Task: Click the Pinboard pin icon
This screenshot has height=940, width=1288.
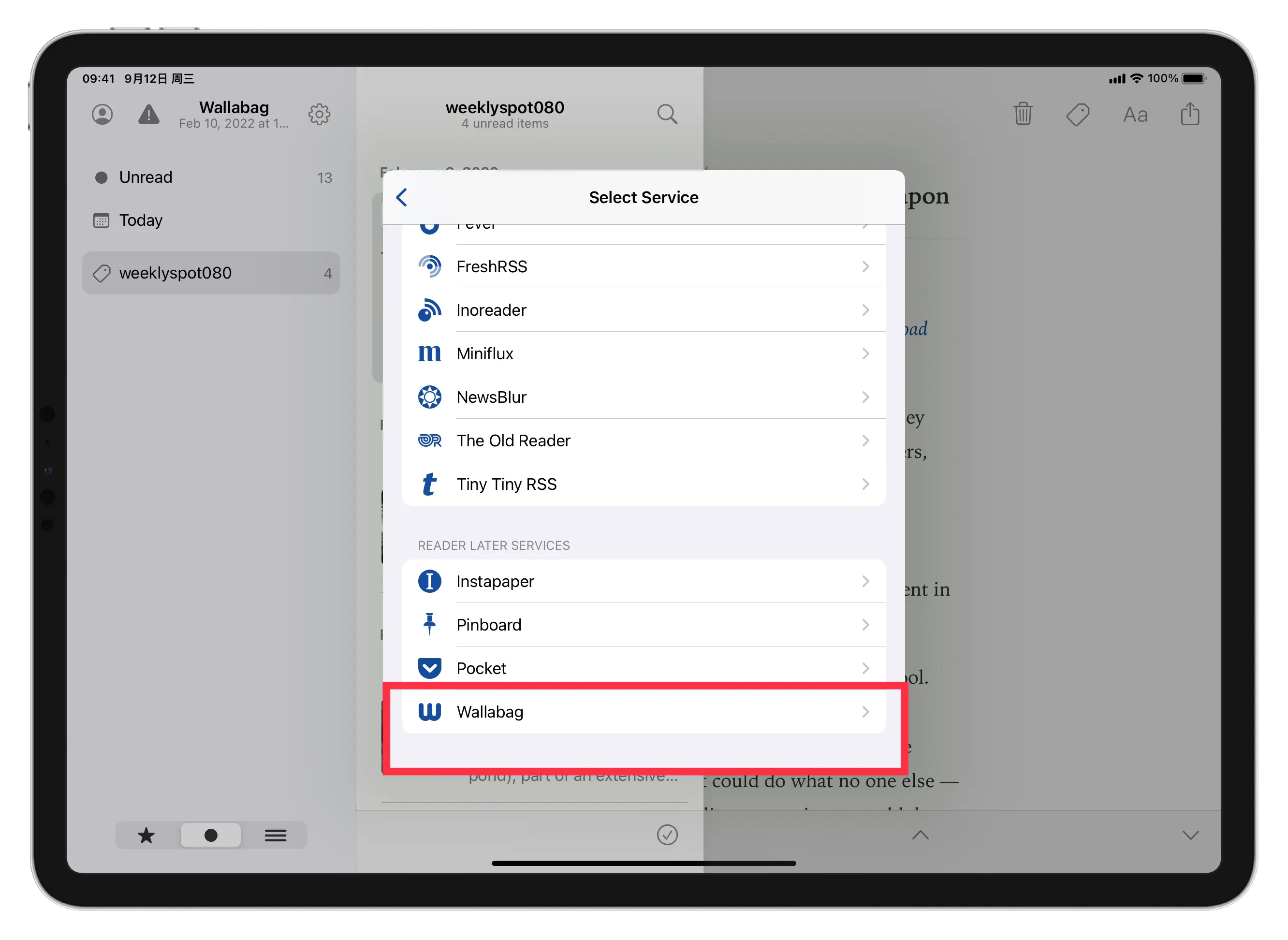Action: point(429,625)
